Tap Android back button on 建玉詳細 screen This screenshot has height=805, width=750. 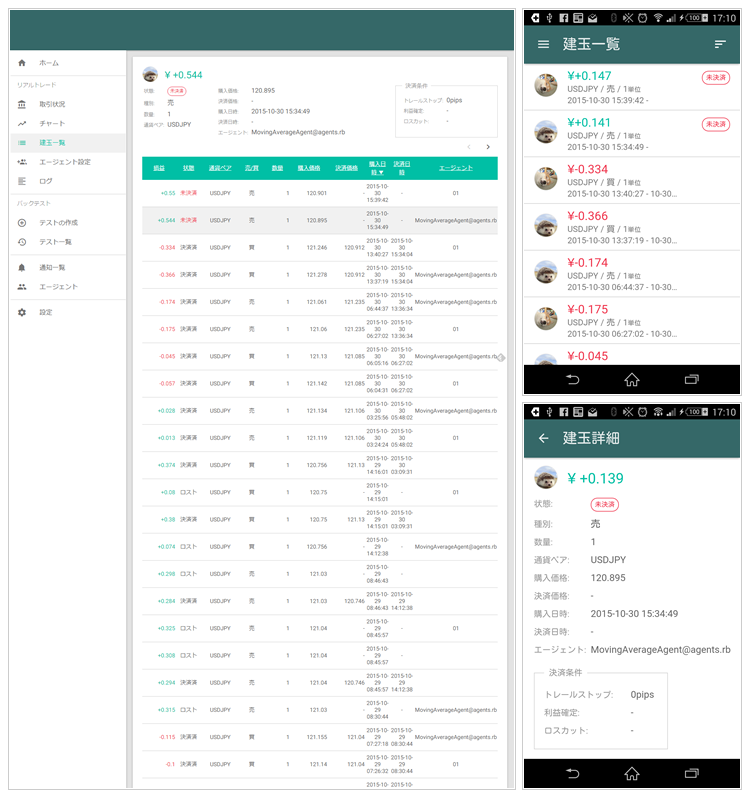tap(572, 774)
